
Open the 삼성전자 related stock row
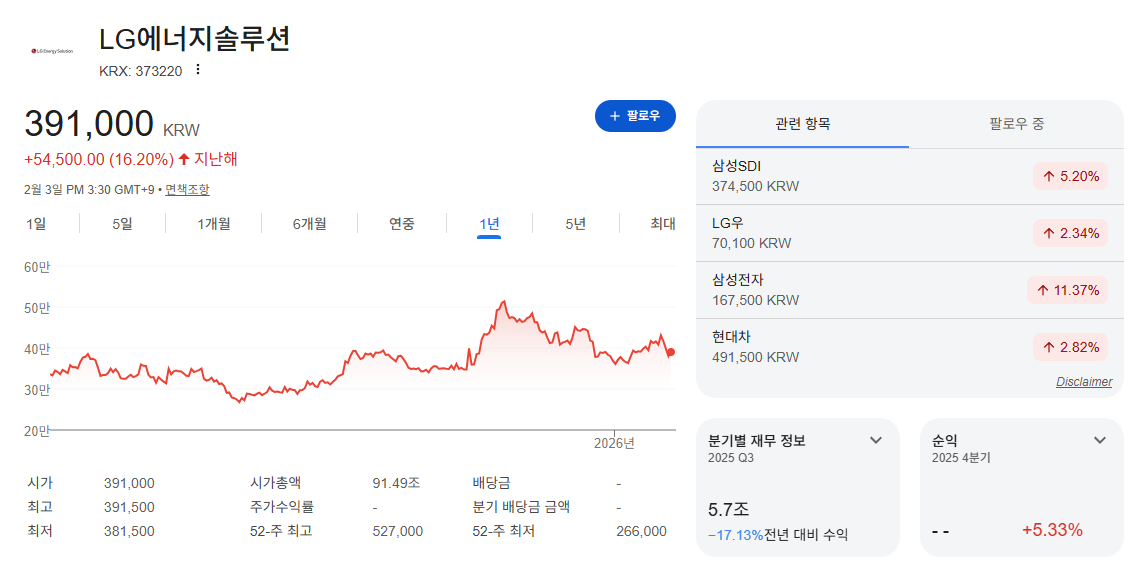tap(910, 290)
